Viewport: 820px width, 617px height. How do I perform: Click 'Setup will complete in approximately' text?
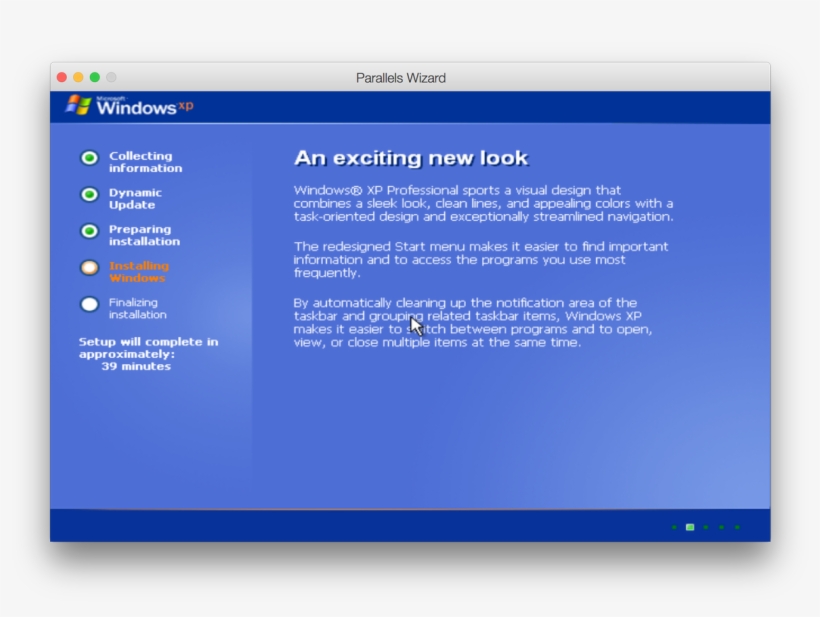(x=149, y=348)
